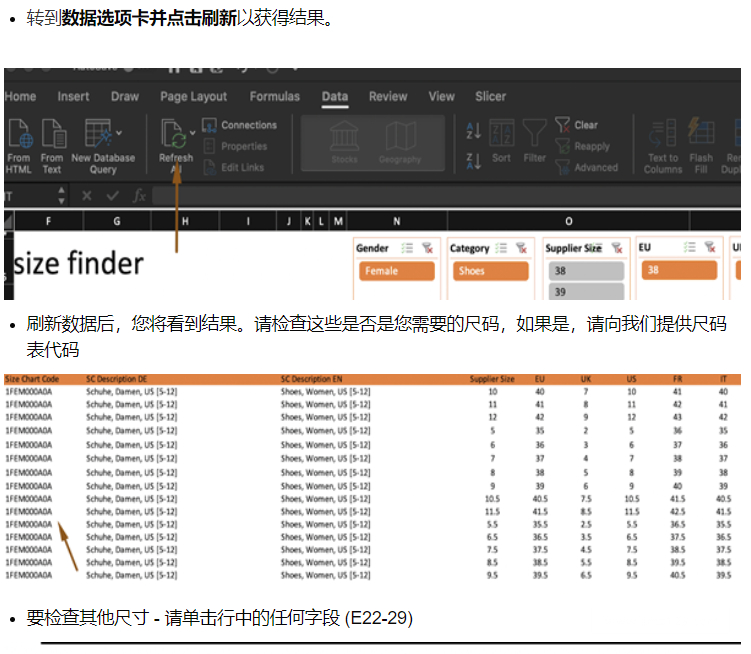The image size is (751, 654).
Task: Click the Filter funnel icon
Action: [535, 134]
